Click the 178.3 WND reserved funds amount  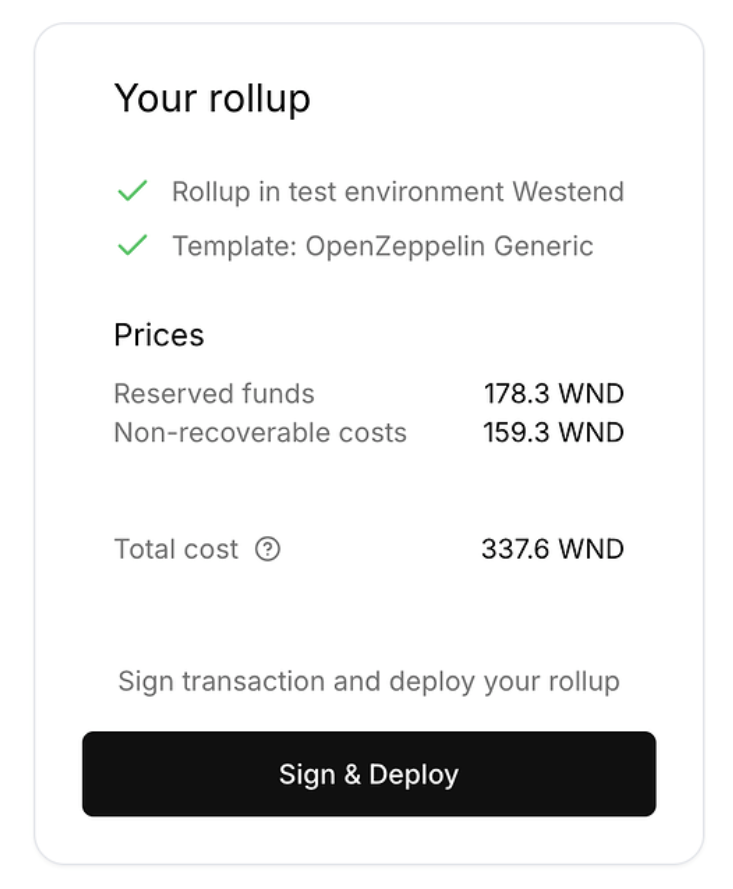click(x=554, y=393)
